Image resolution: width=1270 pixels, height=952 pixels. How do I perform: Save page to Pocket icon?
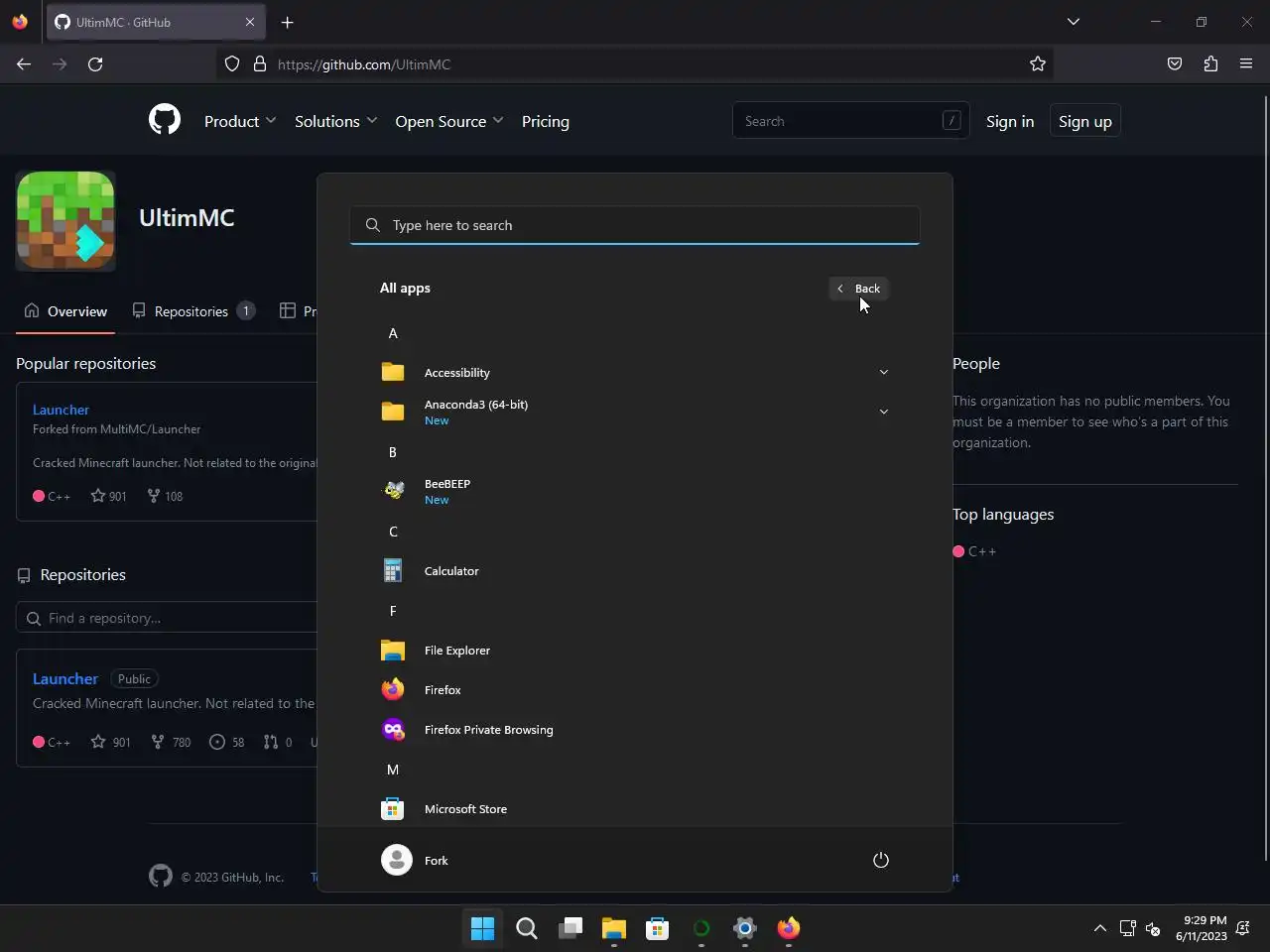click(x=1175, y=63)
